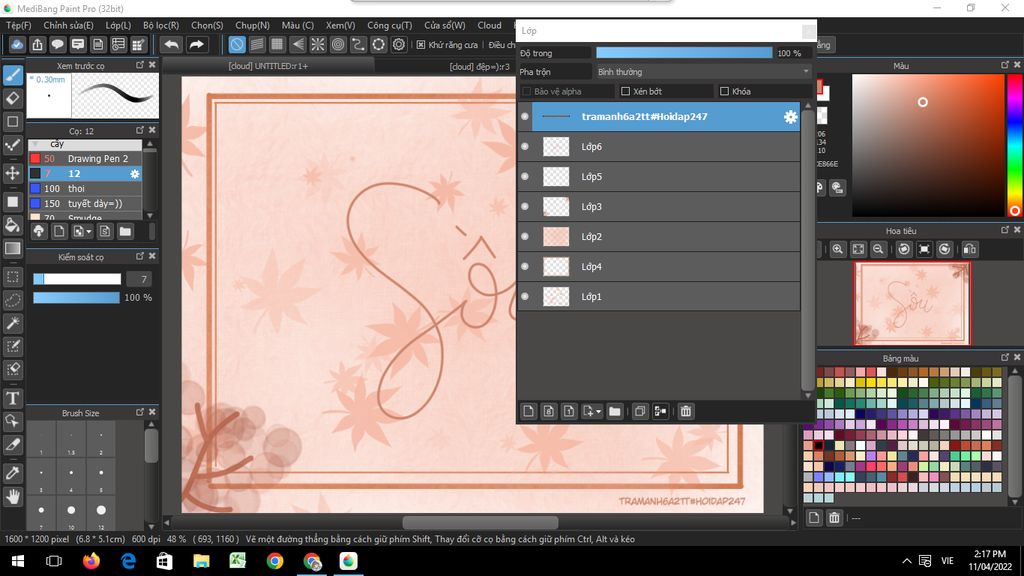Image resolution: width=1024 pixels, height=576 pixels.
Task: Click brush size value field showing 7
Action: click(x=138, y=279)
